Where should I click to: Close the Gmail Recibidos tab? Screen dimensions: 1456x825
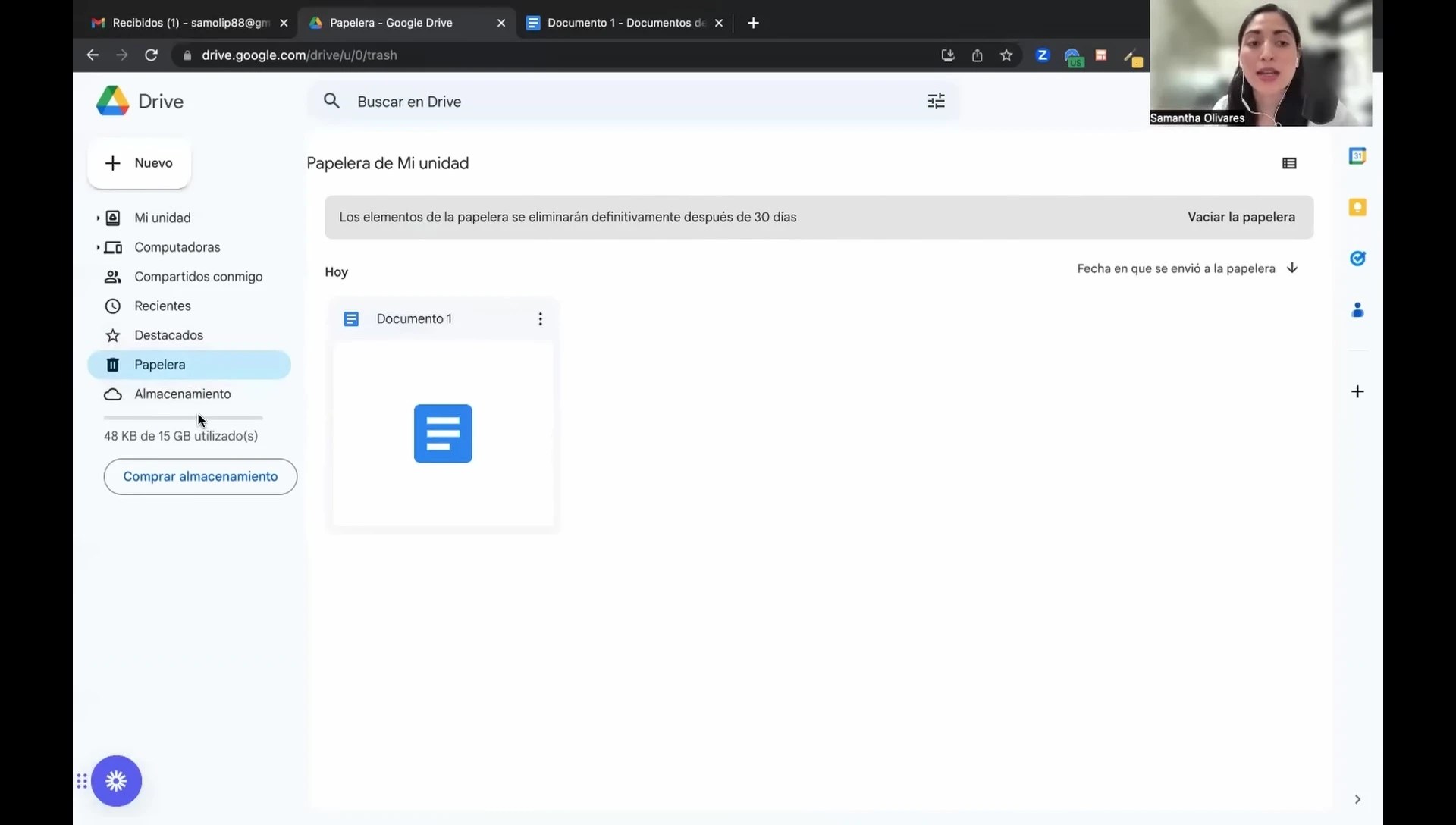pos(284,24)
